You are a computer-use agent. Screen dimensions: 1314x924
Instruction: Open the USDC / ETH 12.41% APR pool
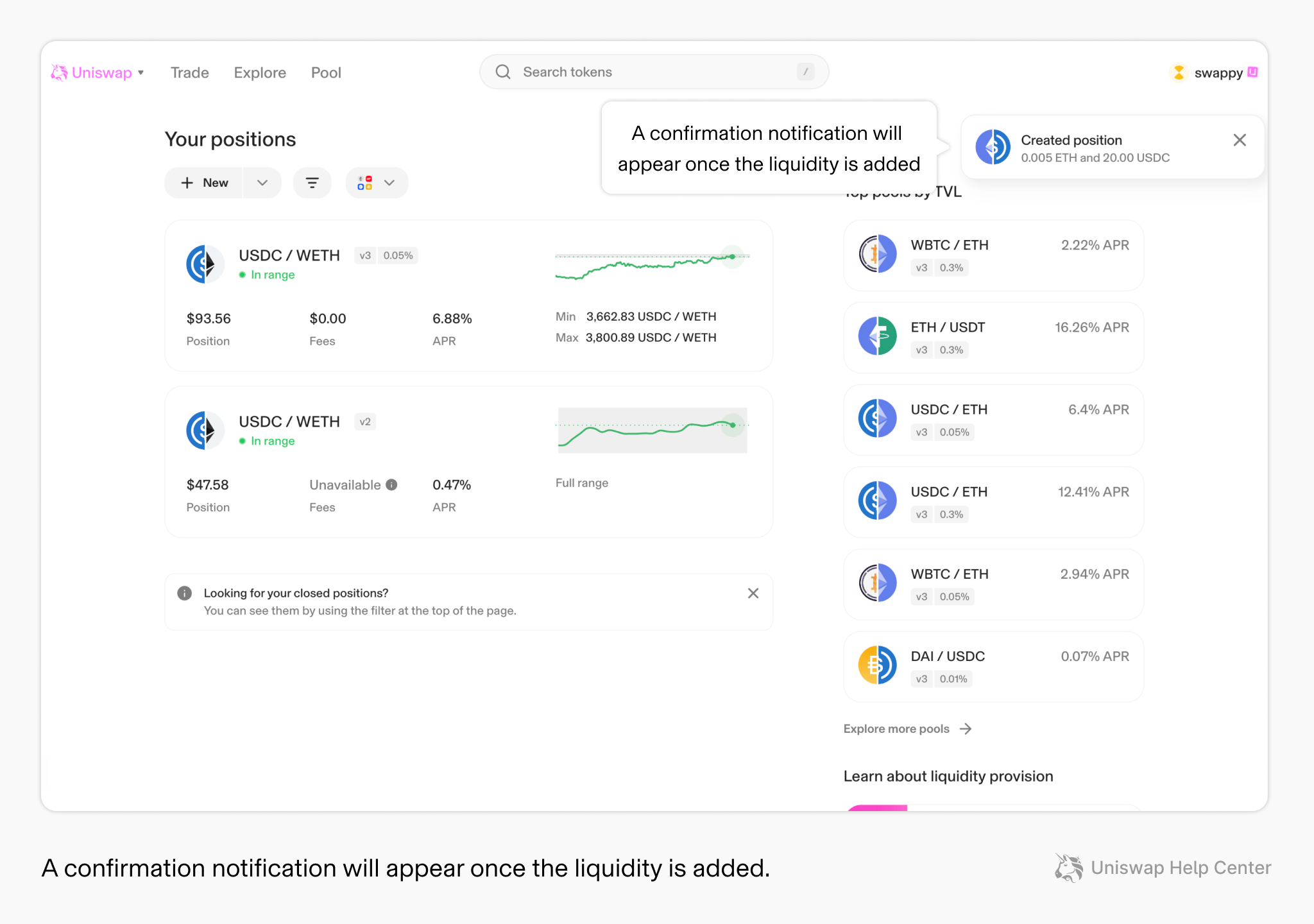click(x=993, y=502)
